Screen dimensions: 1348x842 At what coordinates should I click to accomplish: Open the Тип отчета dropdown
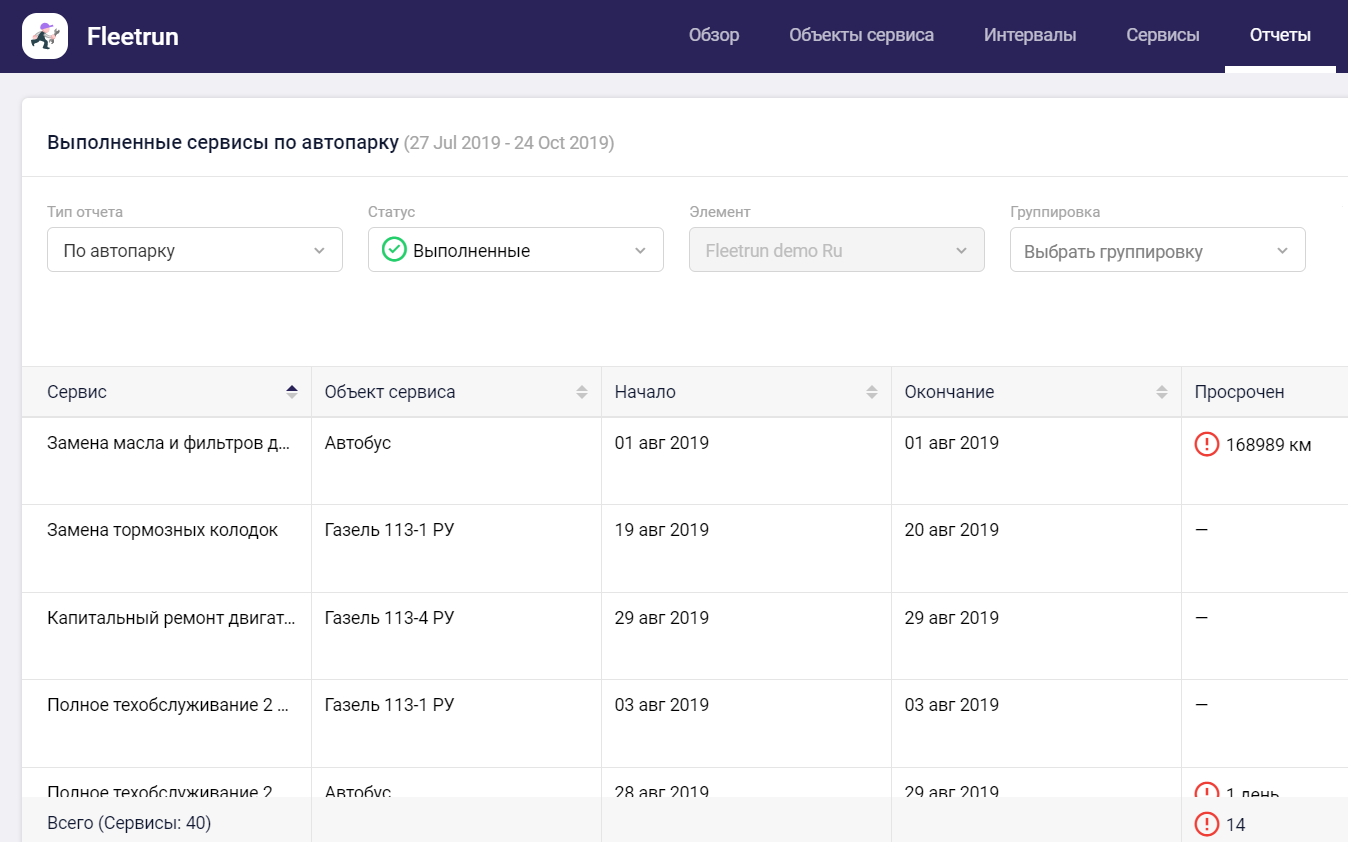195,250
